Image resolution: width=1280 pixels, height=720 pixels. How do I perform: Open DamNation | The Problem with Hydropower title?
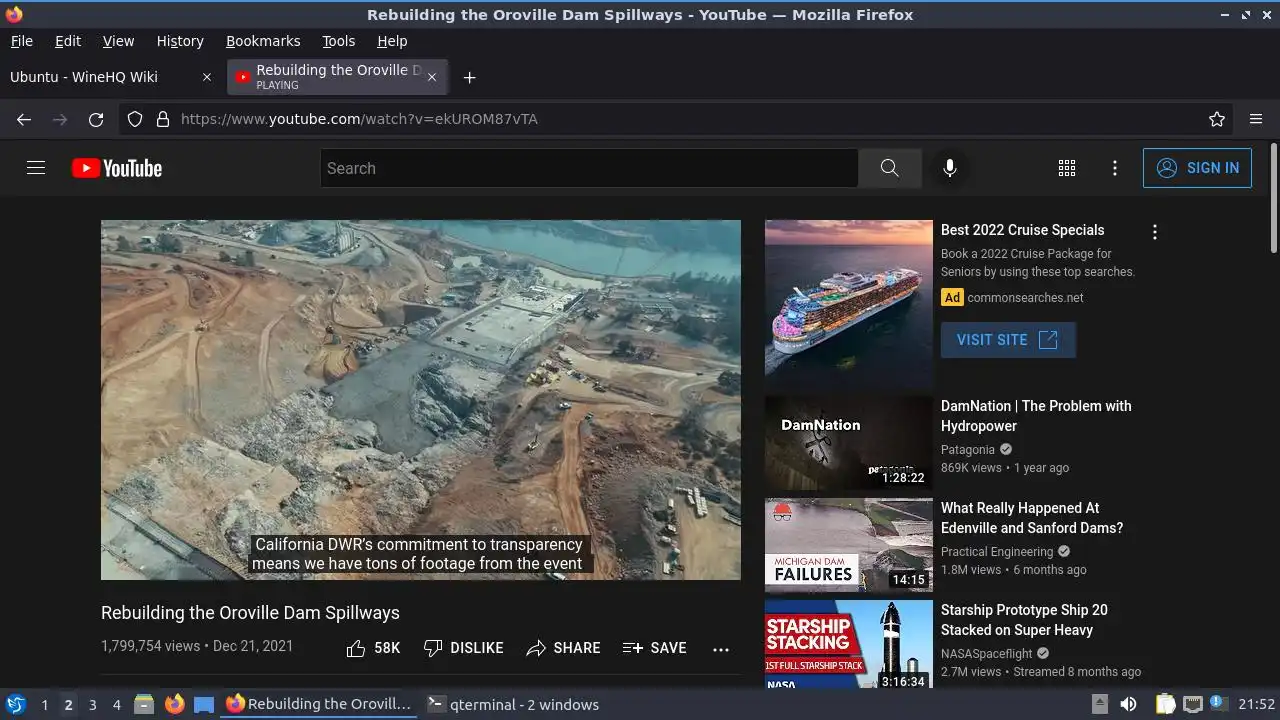tap(1036, 416)
